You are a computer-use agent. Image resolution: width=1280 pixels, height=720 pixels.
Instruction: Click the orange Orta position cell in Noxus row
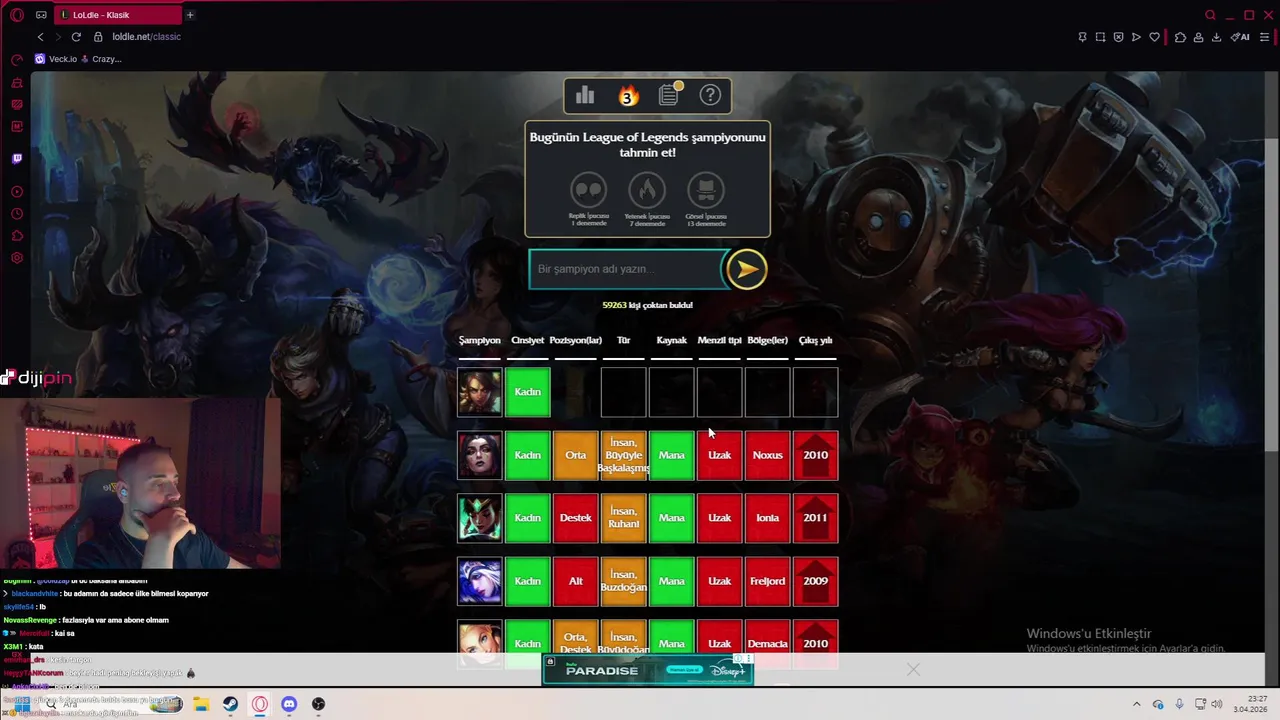coord(575,455)
